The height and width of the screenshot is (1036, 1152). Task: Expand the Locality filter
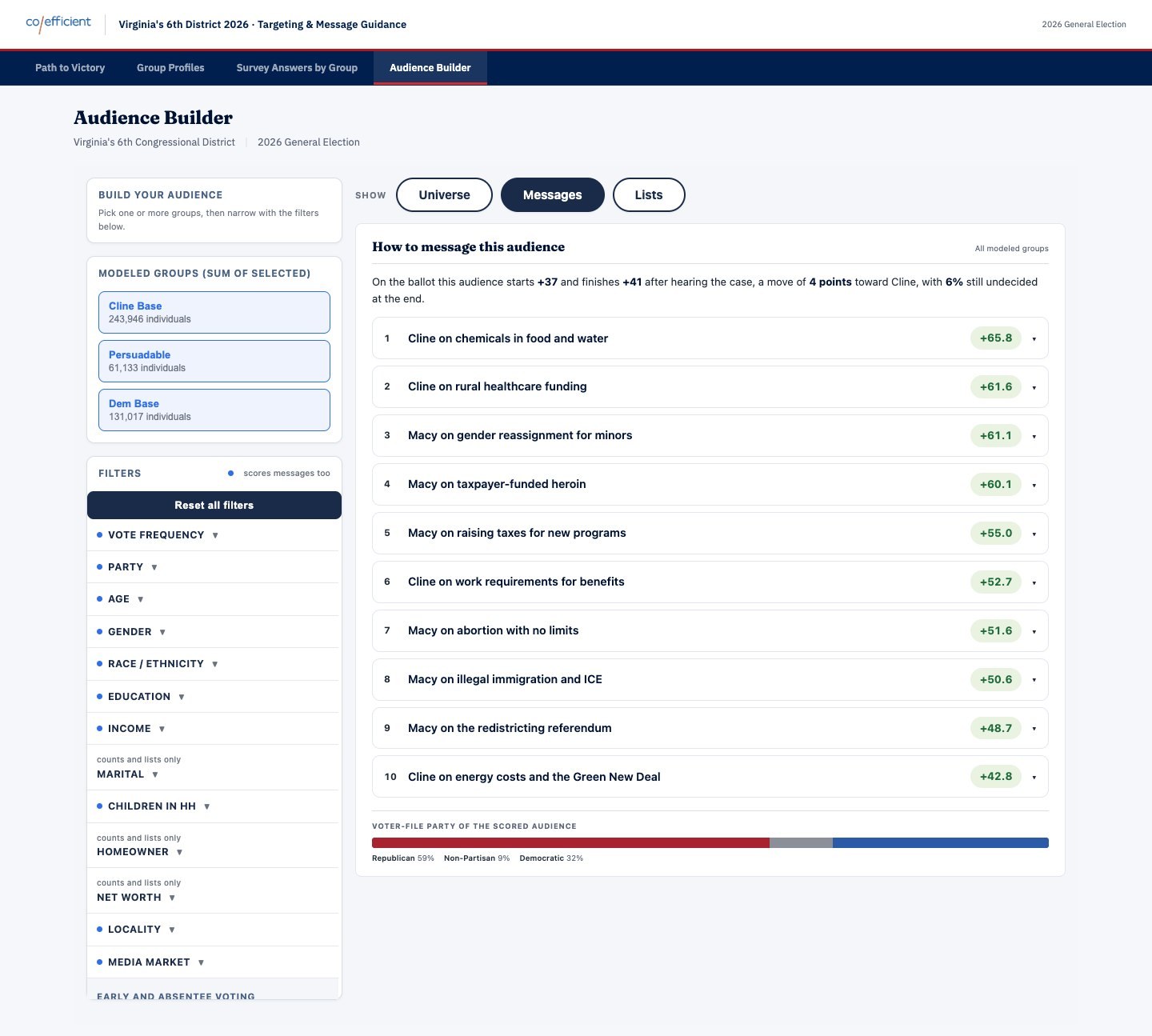(214, 930)
